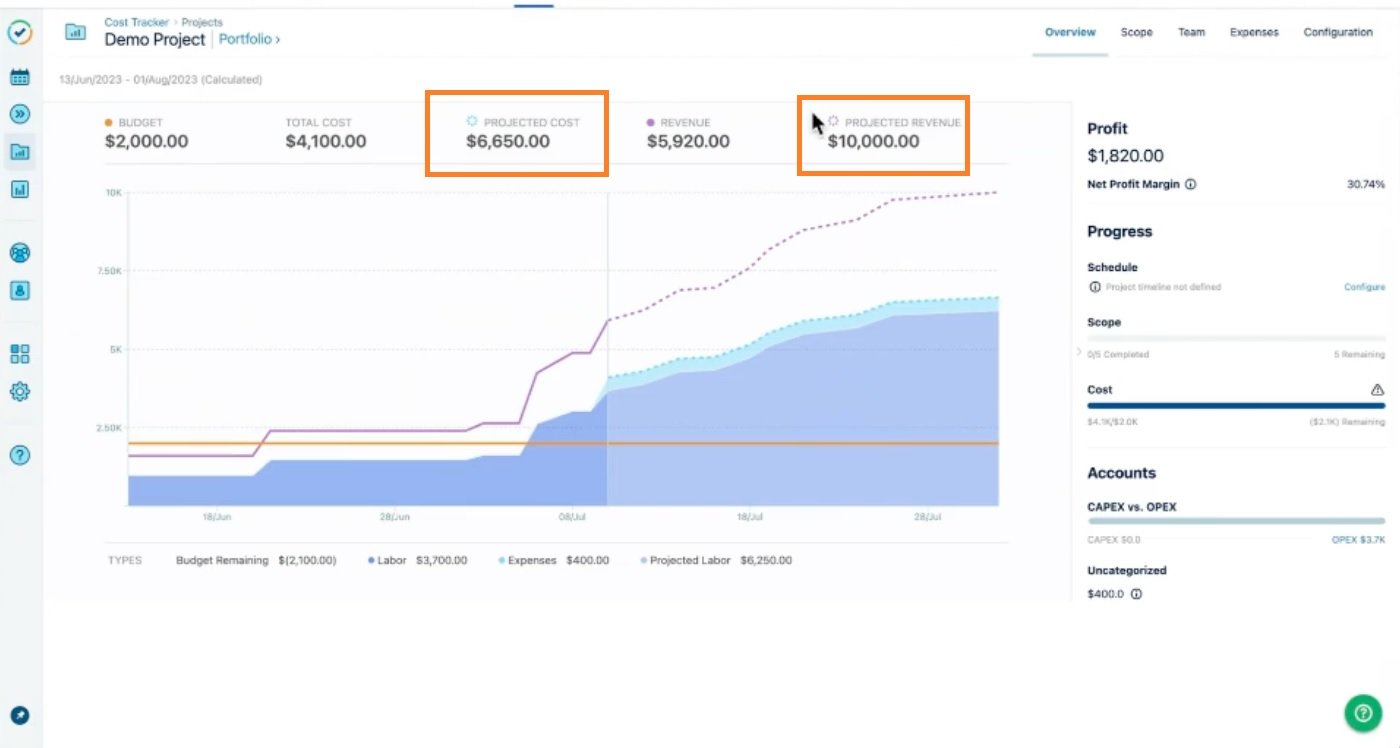This screenshot has height=748, width=1400.
Task: Toggle the Labor legend item
Action: [x=417, y=561]
